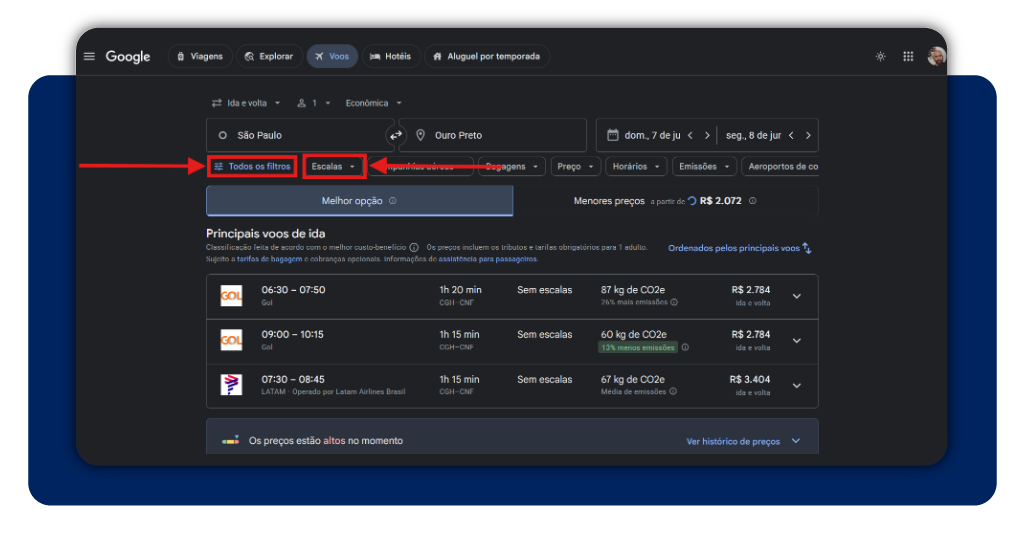1024x536 pixels.
Task: Open Econômica class dropdown
Action: [374, 103]
